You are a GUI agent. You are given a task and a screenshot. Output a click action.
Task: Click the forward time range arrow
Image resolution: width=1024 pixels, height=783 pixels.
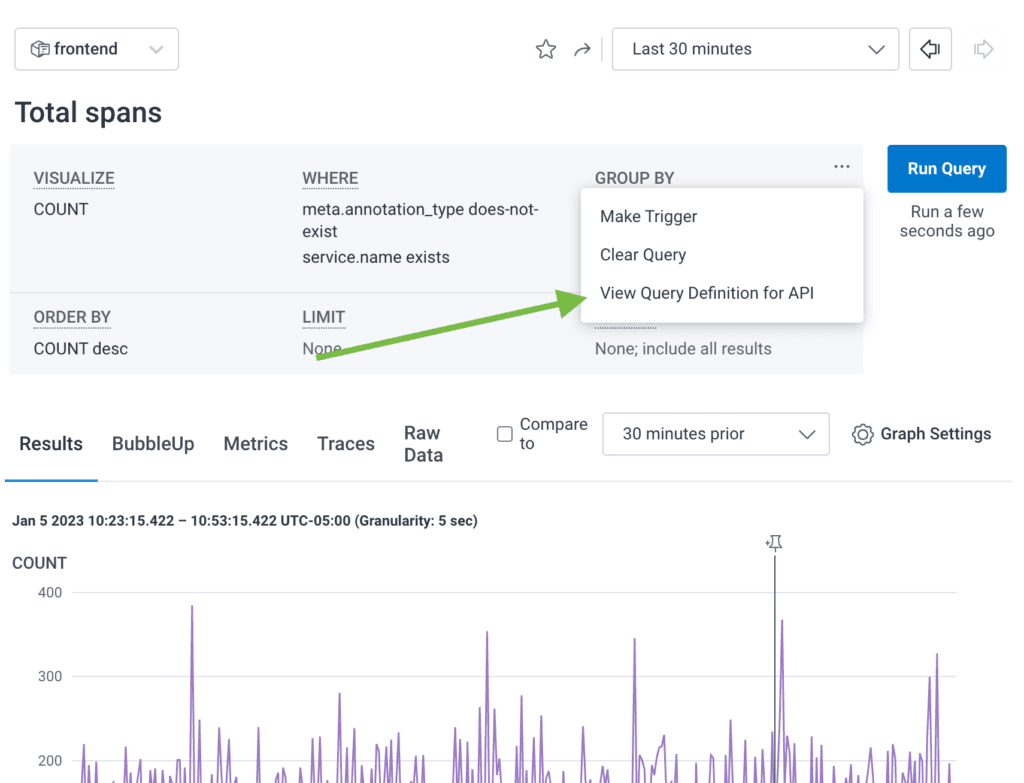click(x=984, y=49)
